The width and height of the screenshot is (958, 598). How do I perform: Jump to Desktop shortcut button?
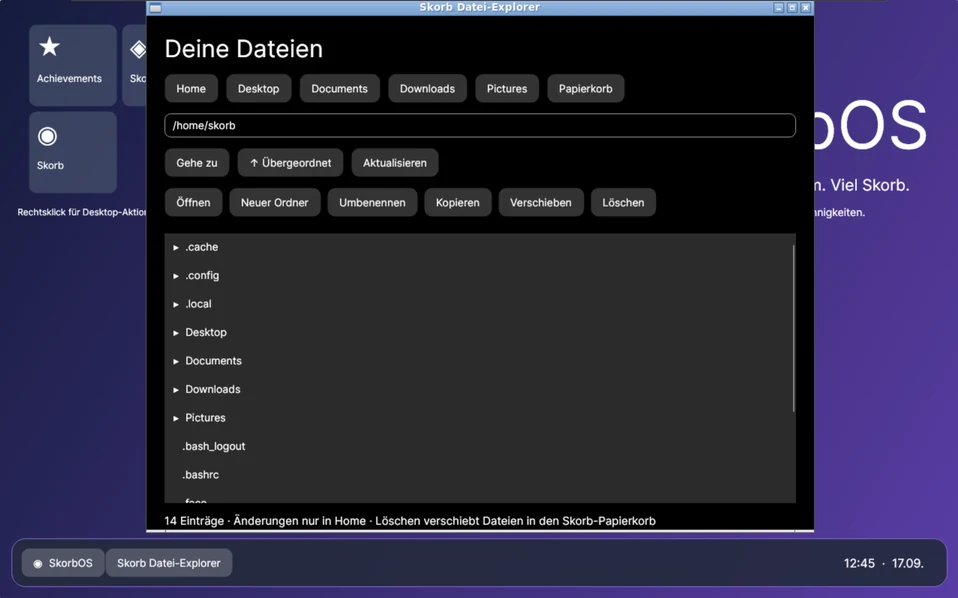click(x=258, y=89)
